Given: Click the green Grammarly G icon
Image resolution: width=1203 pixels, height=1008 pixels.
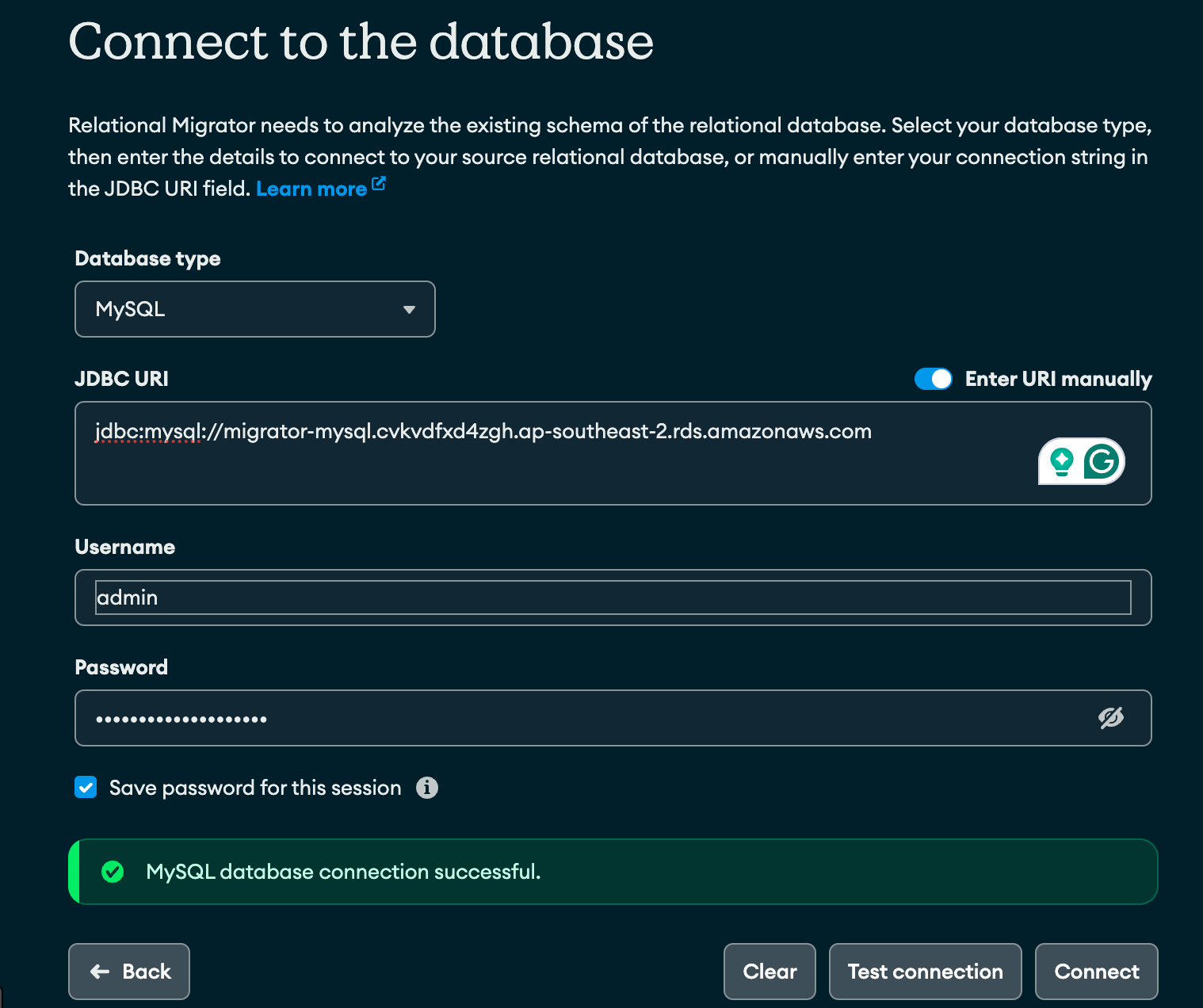Looking at the screenshot, I should click(x=1102, y=460).
